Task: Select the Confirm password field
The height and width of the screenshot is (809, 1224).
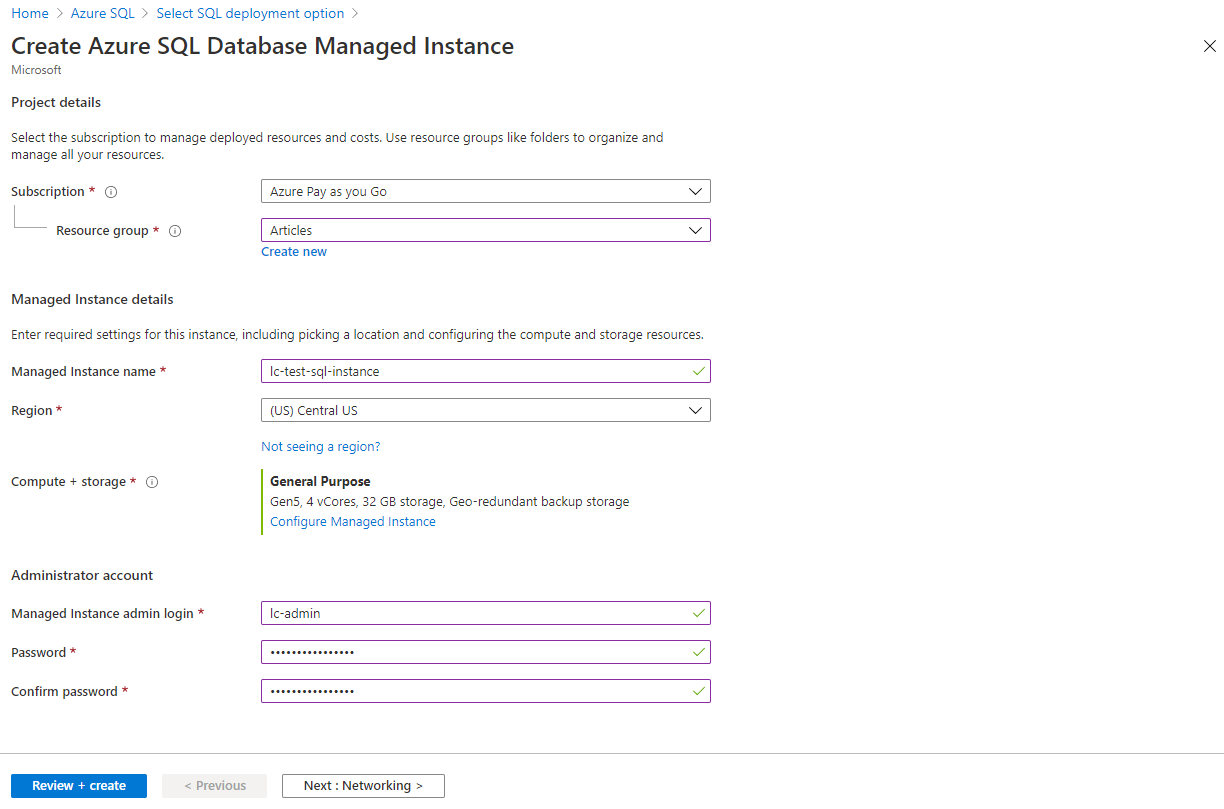Action: click(x=475, y=691)
